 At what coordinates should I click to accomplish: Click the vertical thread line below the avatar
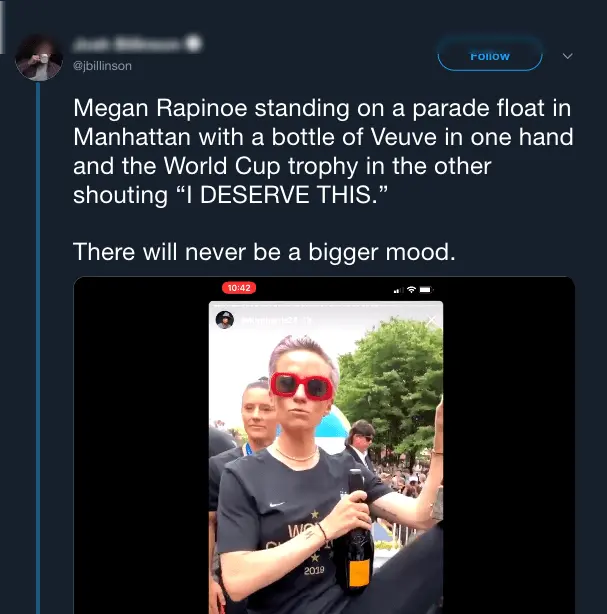click(39, 350)
